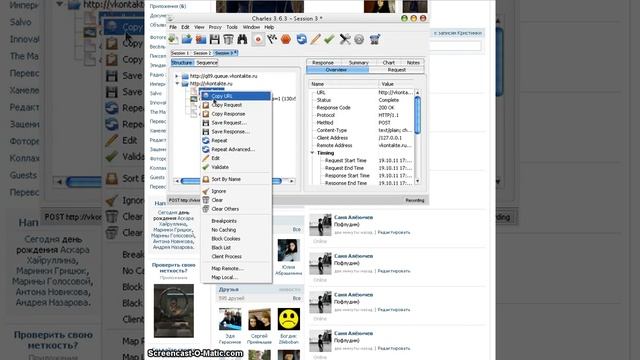Click the pencil Edit icon in toolbar

coord(315,39)
